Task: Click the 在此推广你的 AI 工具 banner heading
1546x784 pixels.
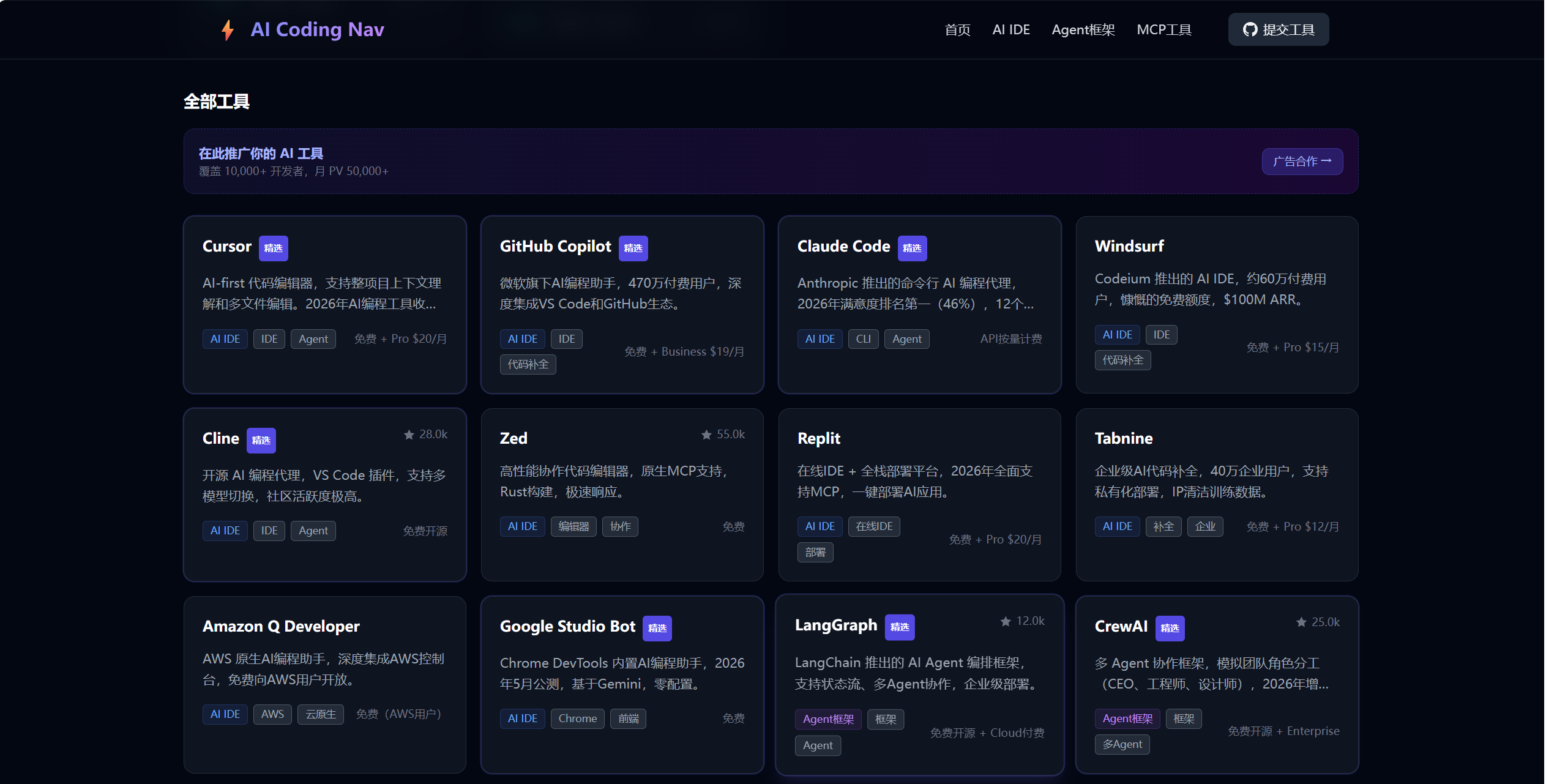Action: [x=261, y=154]
